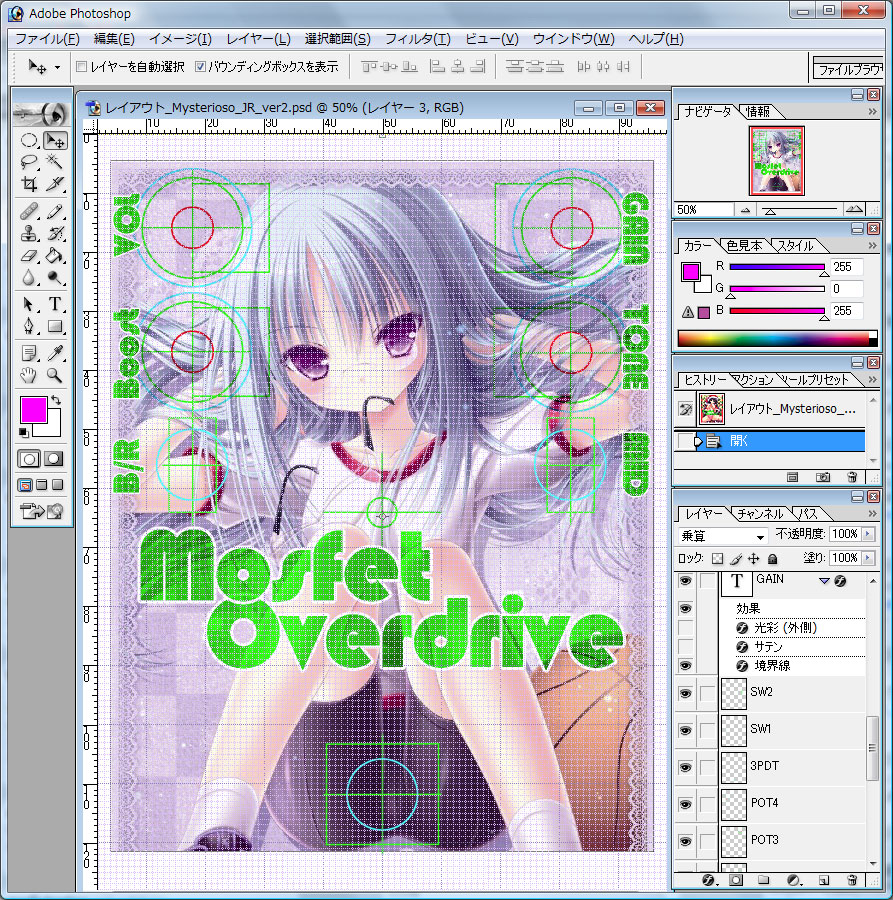Switch to the アクション tab
This screenshot has width=893, height=900.
click(x=753, y=379)
